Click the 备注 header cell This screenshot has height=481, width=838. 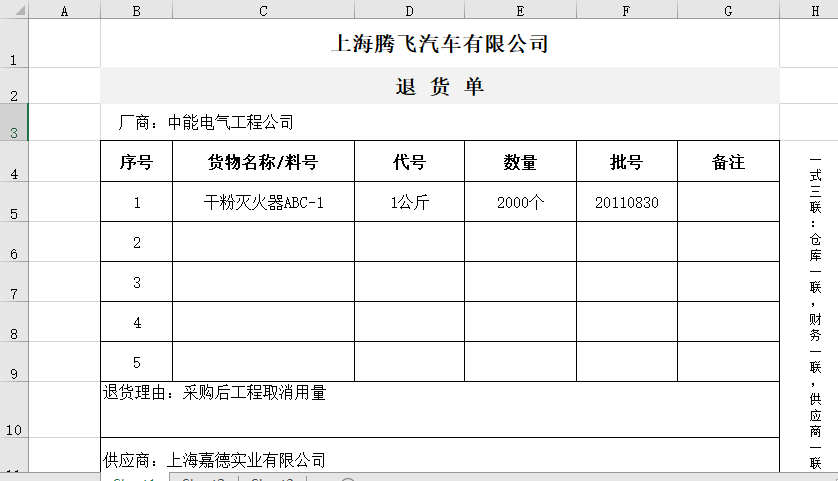pyautogui.click(x=728, y=162)
